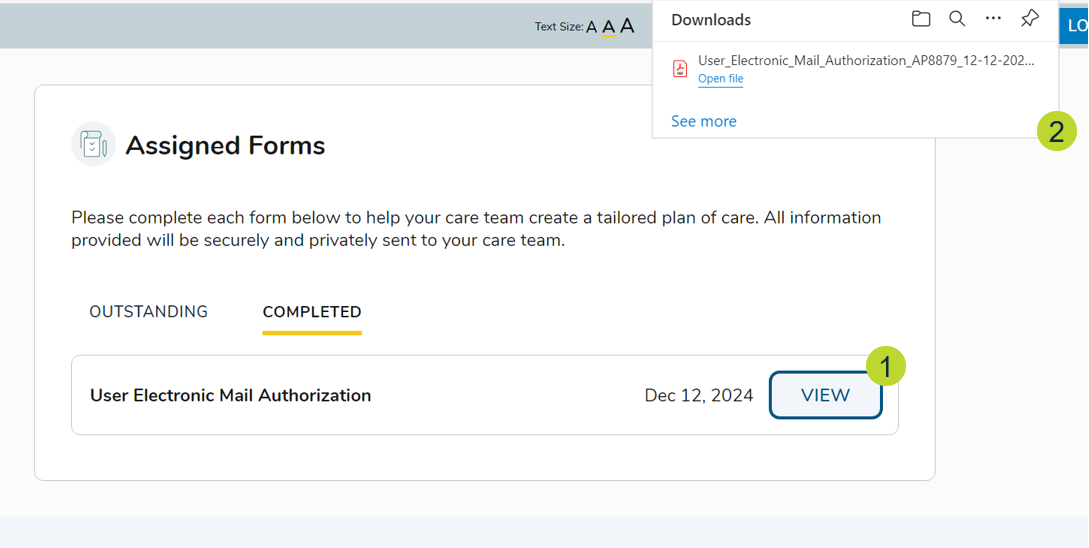
Task: Open more options in Downloads panel
Action: (993, 19)
